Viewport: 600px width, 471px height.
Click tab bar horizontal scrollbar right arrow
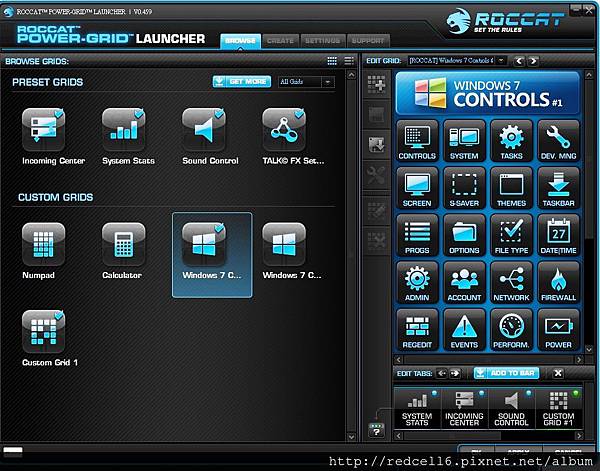click(579, 436)
